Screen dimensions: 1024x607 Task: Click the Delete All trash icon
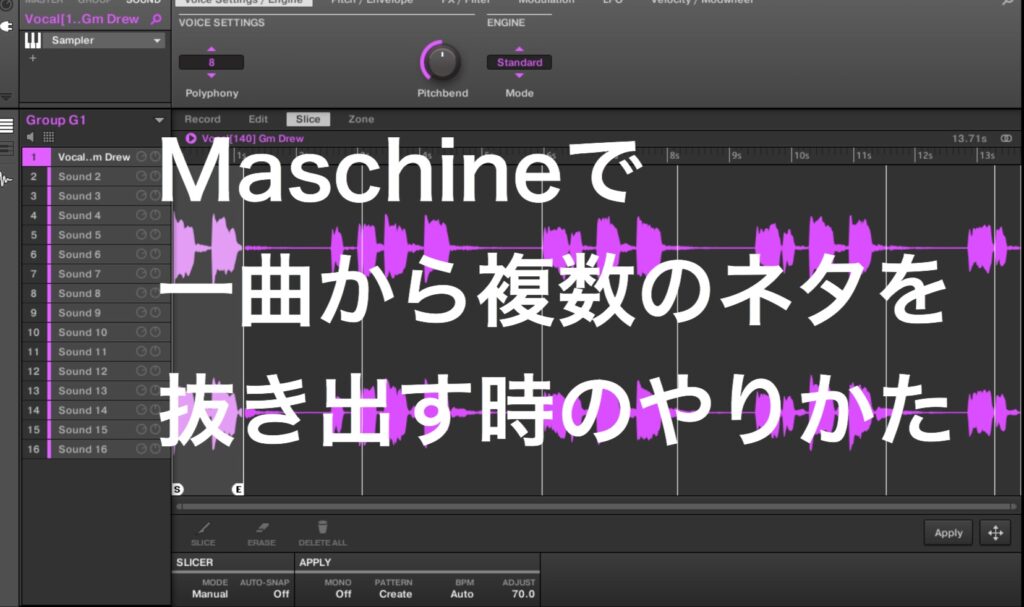point(322,525)
